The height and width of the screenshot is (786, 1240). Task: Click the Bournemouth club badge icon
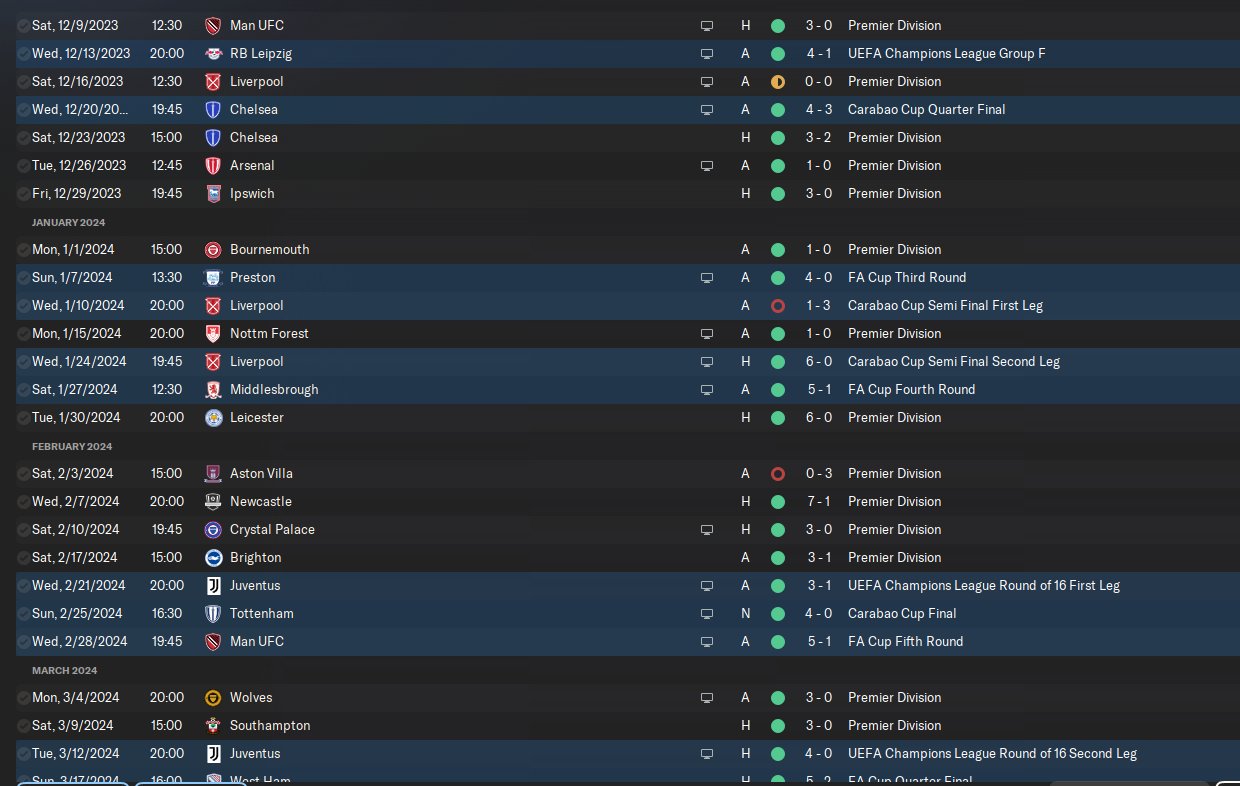(x=213, y=249)
